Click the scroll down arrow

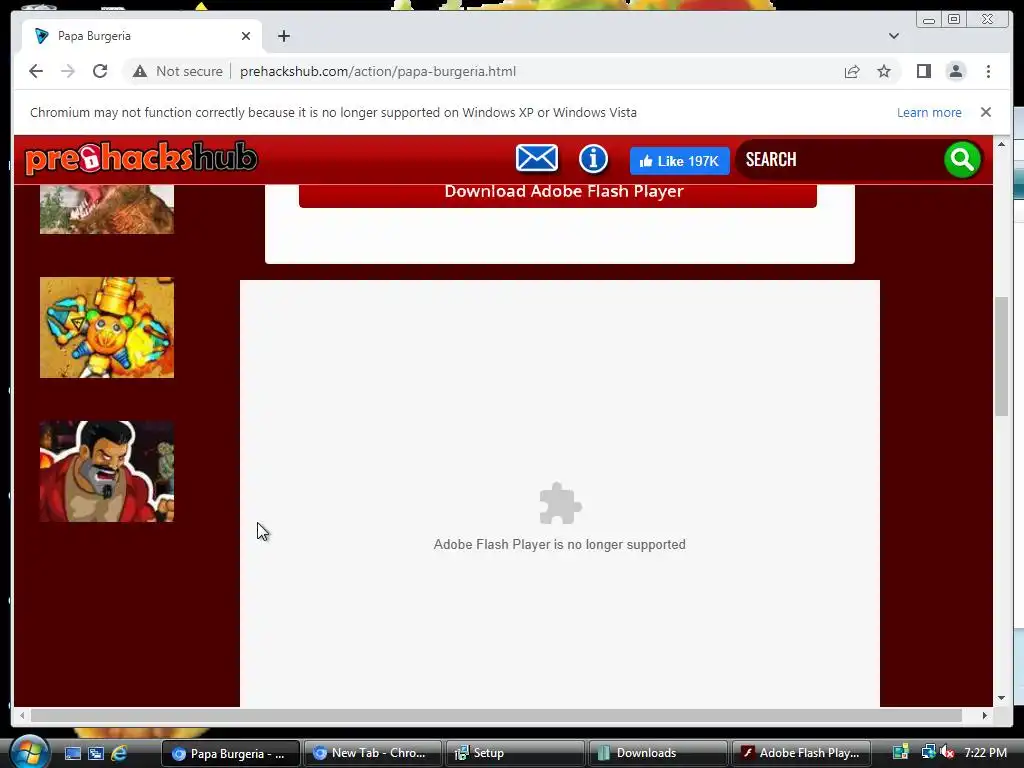coord(1001,698)
